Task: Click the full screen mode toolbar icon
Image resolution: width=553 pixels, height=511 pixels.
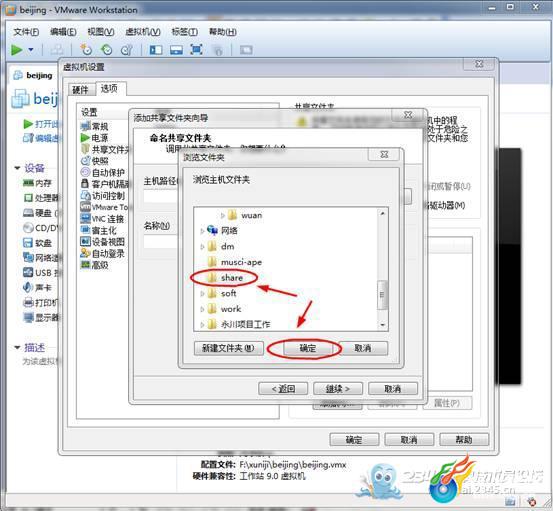Action: (x=196, y=49)
